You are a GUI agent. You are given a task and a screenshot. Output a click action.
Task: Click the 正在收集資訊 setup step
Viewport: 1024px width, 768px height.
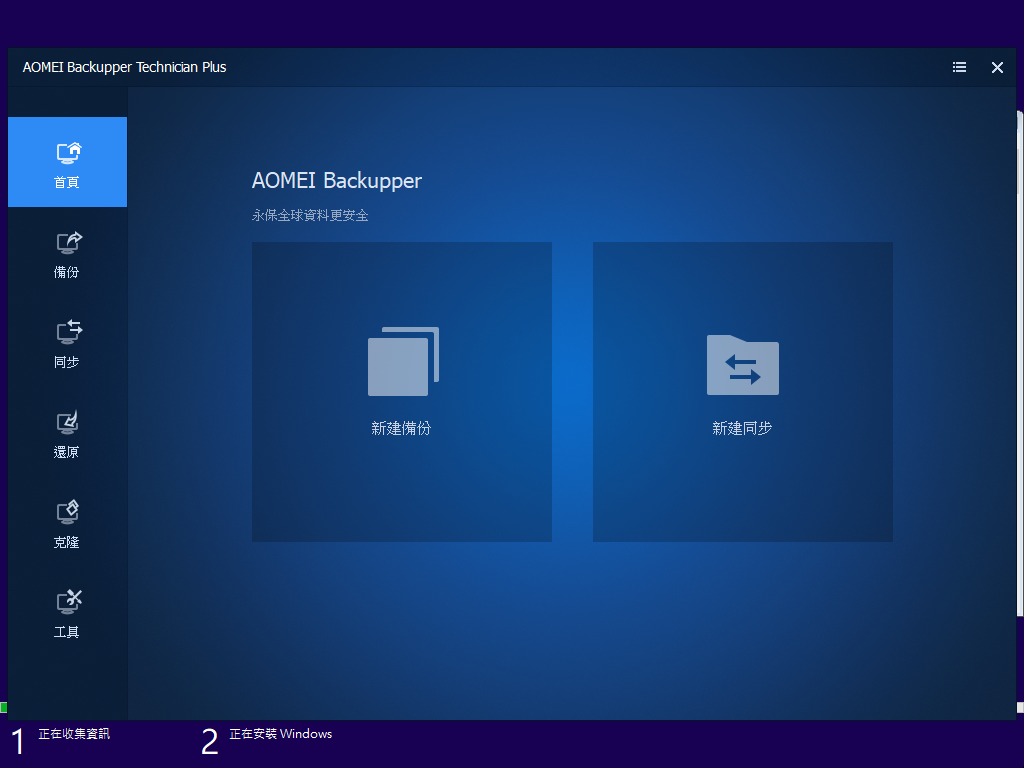pyautogui.click(x=74, y=734)
